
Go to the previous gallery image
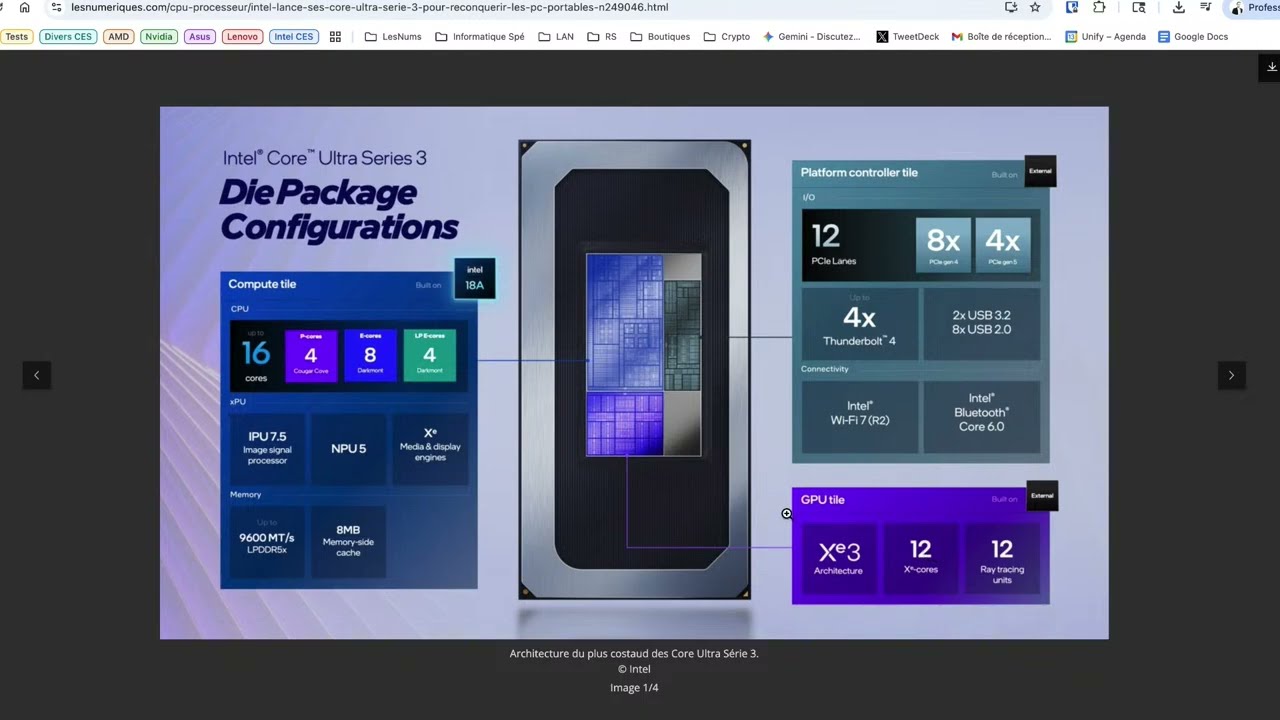click(x=37, y=375)
